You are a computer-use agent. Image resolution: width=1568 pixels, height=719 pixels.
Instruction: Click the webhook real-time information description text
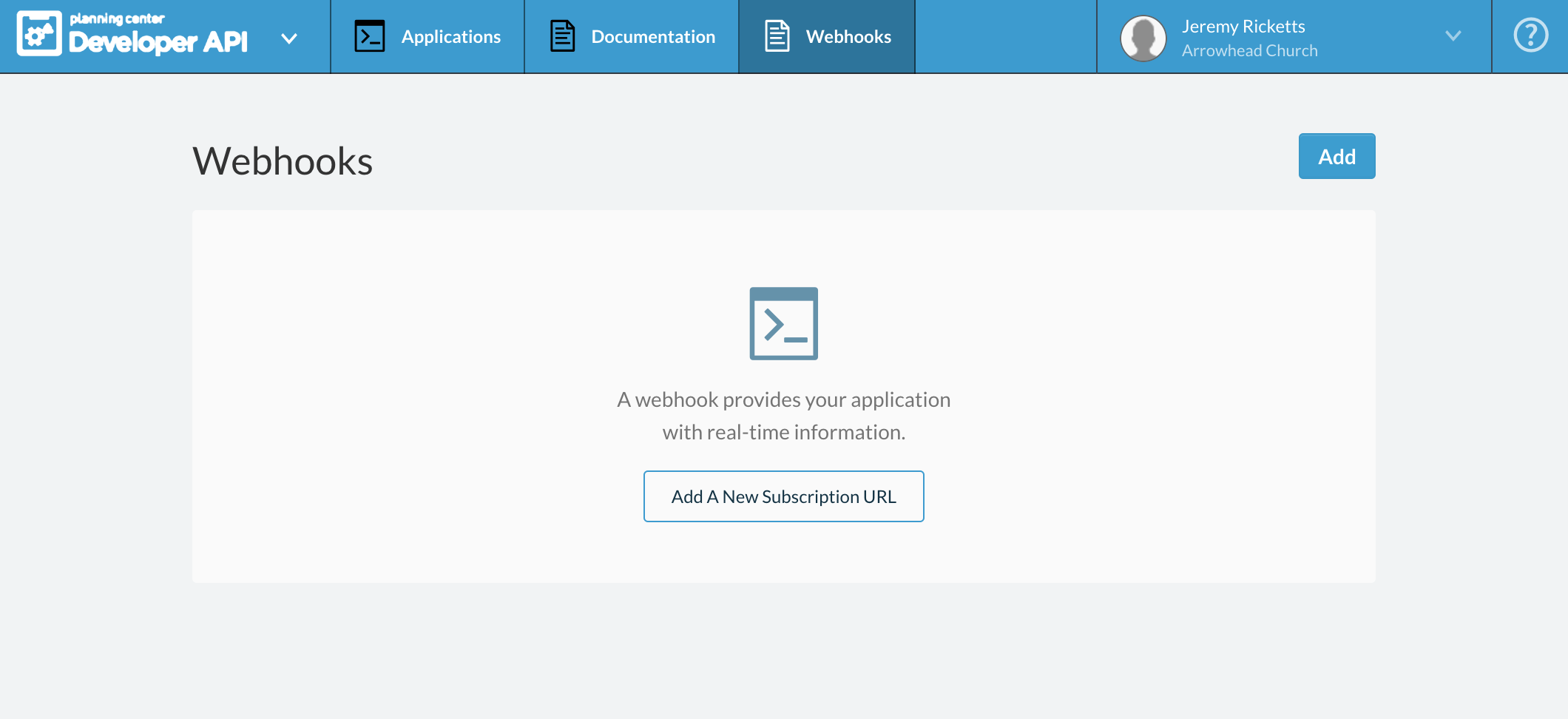coord(783,415)
